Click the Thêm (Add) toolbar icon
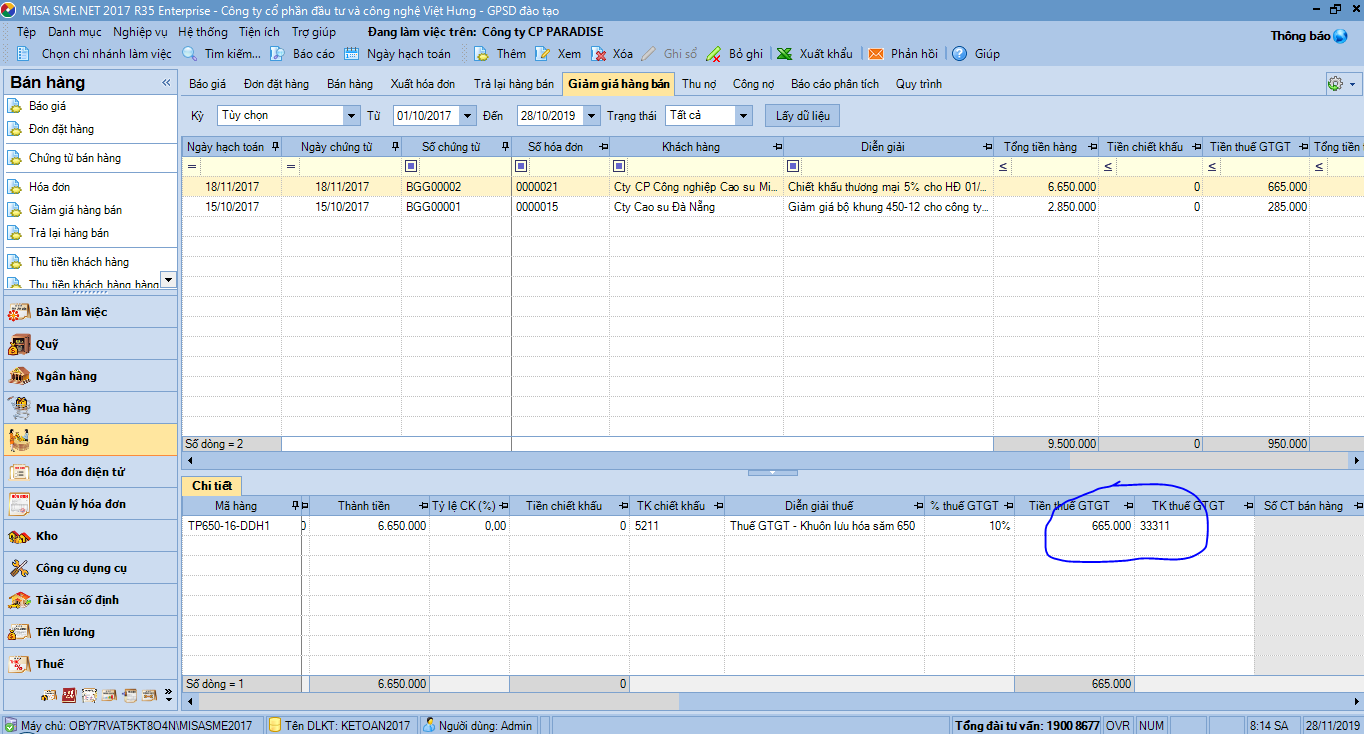1364x734 pixels. pos(482,54)
